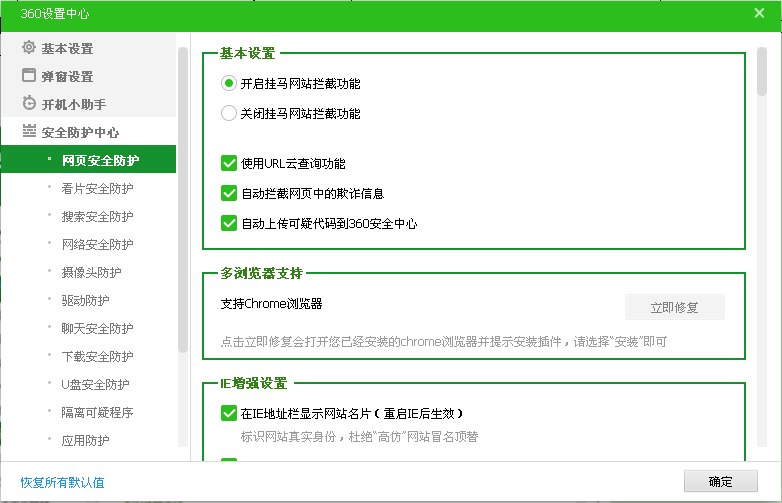Close the 360设置中心 window
The height and width of the screenshot is (503, 782).
click(759, 13)
